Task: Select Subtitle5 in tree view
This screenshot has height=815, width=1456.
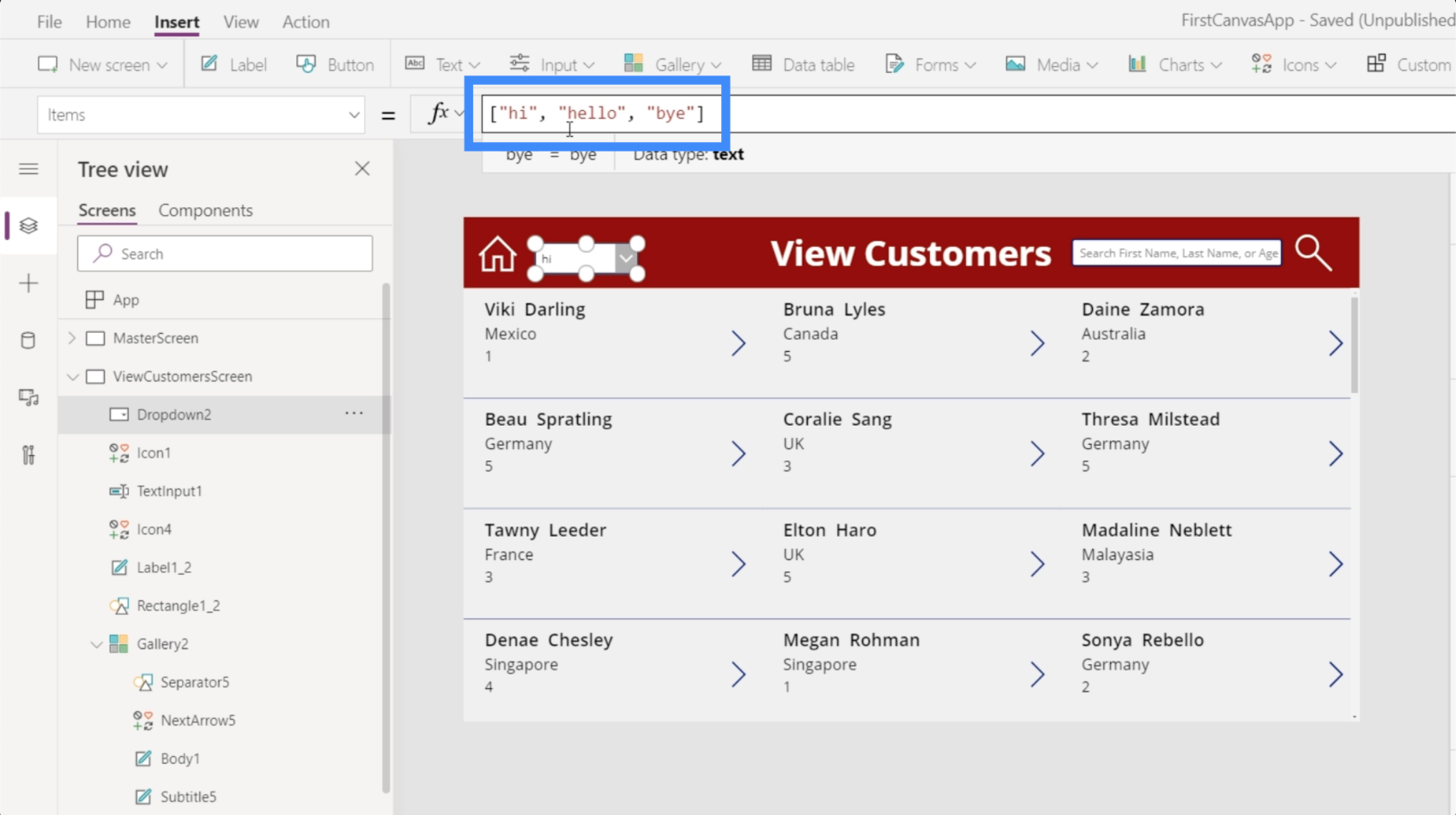Action: [x=188, y=797]
